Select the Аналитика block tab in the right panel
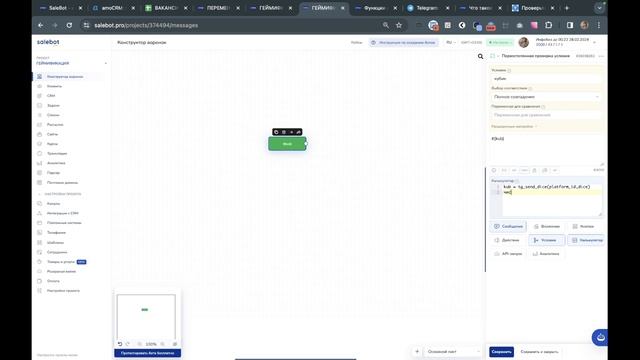The height and width of the screenshot is (360, 640). [546, 254]
